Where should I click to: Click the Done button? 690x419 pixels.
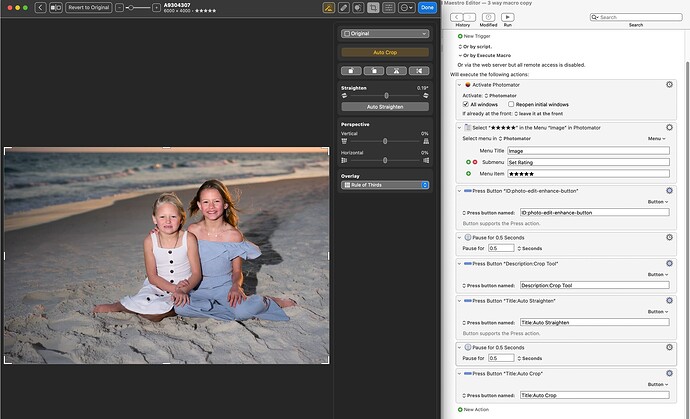pos(427,7)
